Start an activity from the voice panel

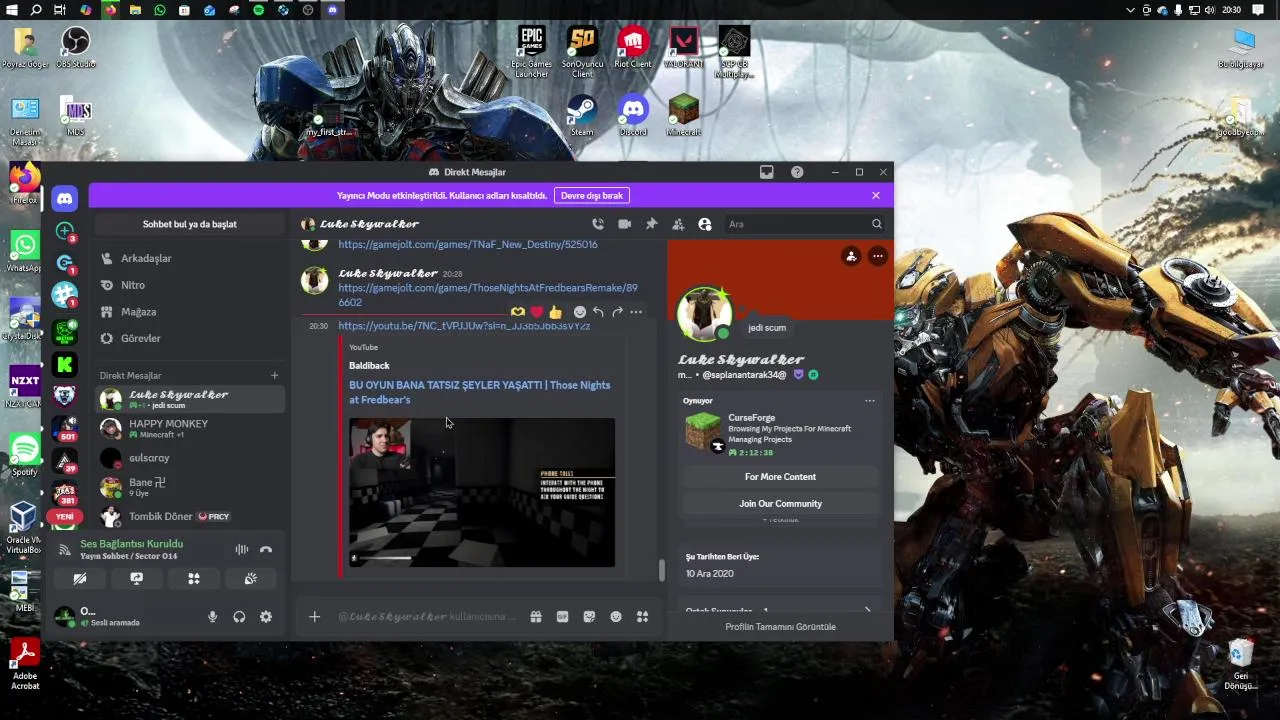[x=194, y=578]
